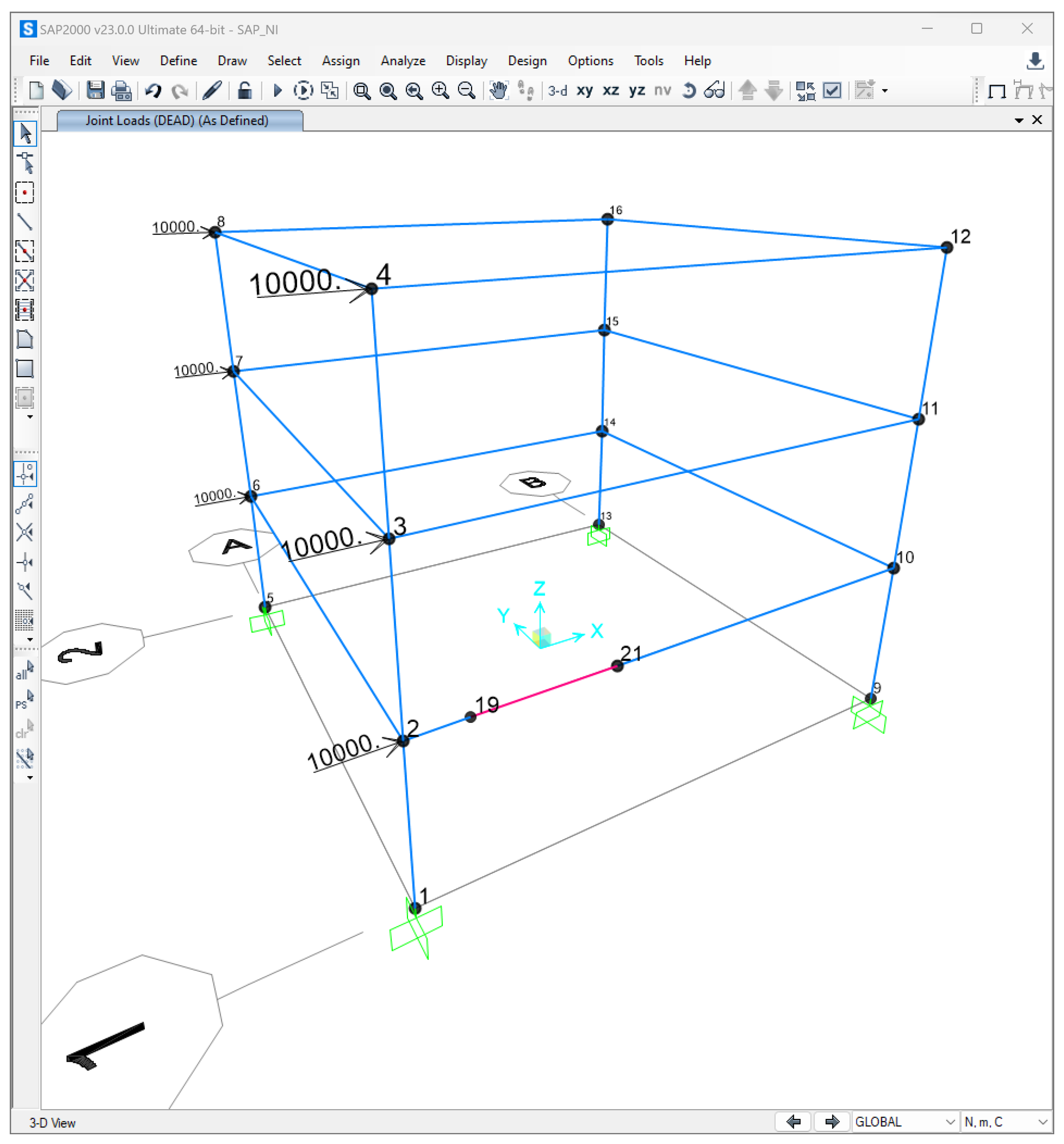Click Restore Full View zoom icon
This screenshot has width=1064, height=1144.
pyautogui.click(x=388, y=90)
